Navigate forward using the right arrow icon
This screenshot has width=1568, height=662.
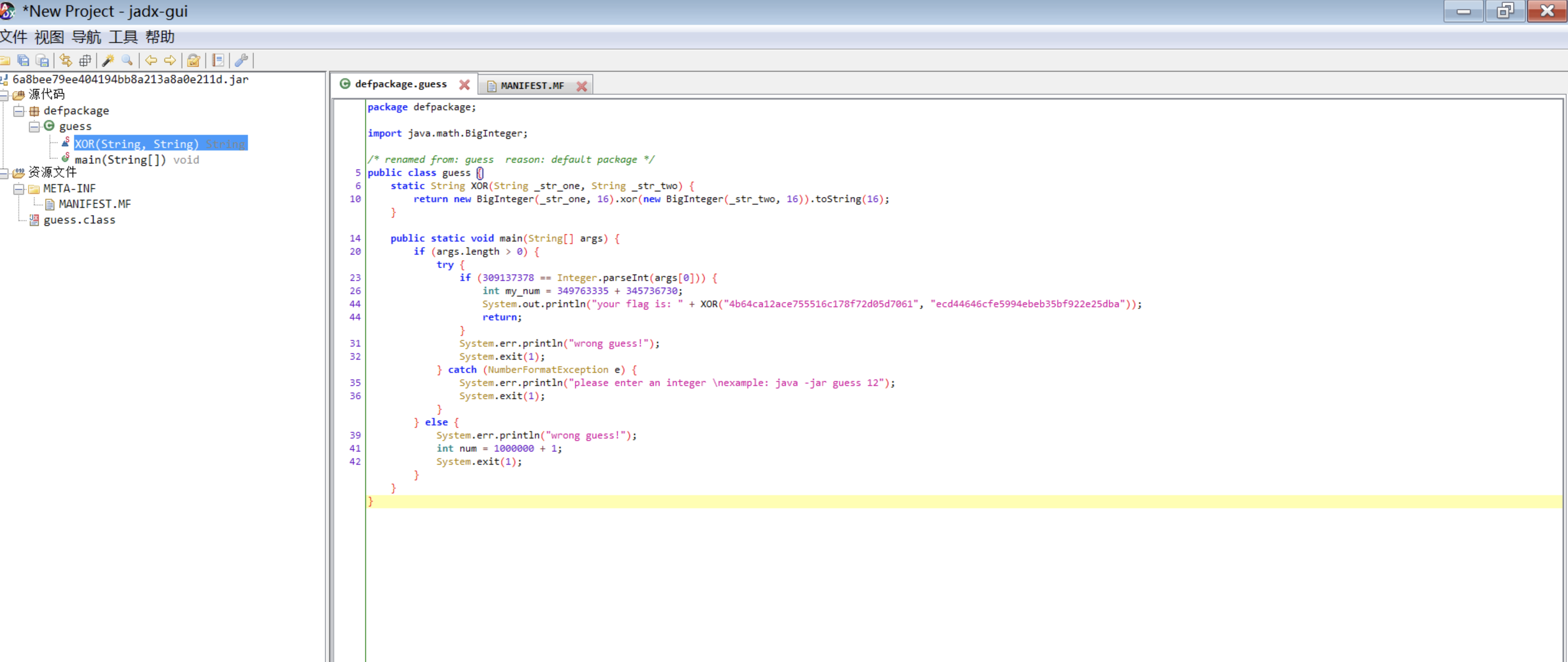pos(170,60)
